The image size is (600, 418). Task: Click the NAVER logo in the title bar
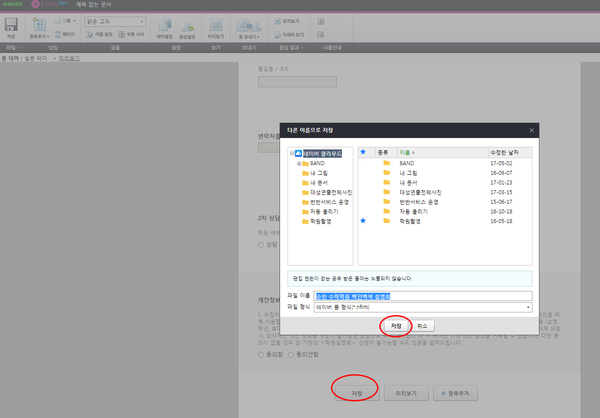tap(13, 4)
